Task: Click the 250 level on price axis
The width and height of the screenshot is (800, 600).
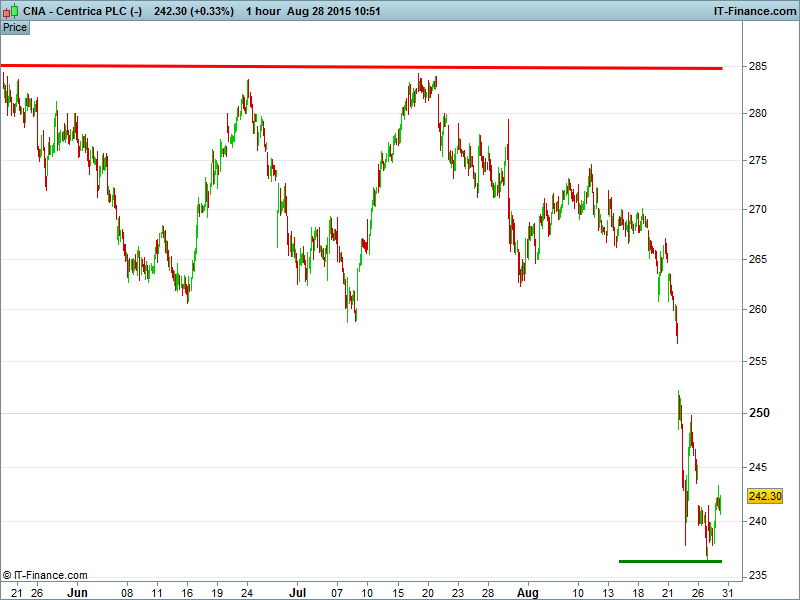Action: click(x=758, y=413)
